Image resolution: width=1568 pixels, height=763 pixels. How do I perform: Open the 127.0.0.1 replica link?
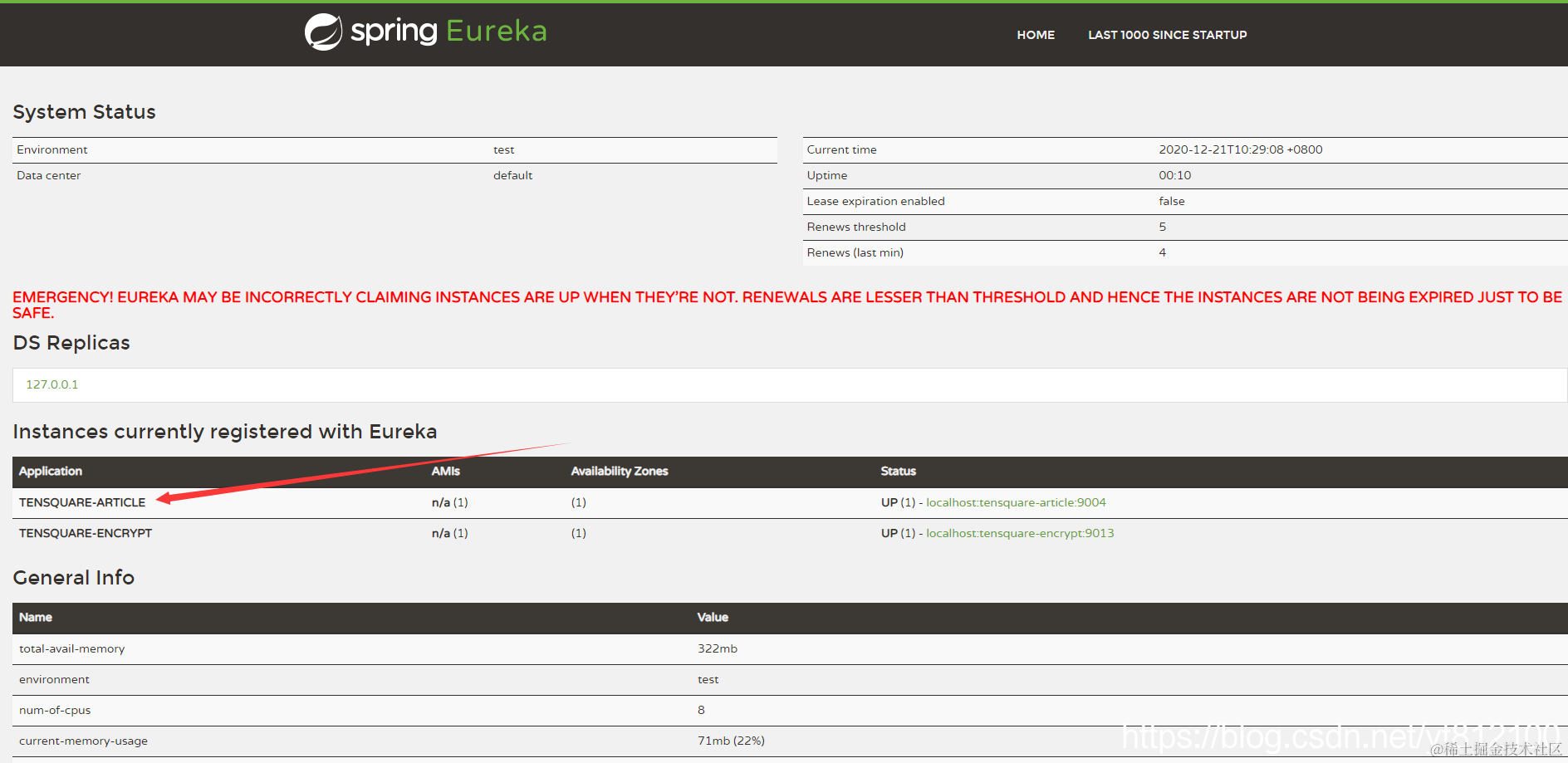click(51, 384)
